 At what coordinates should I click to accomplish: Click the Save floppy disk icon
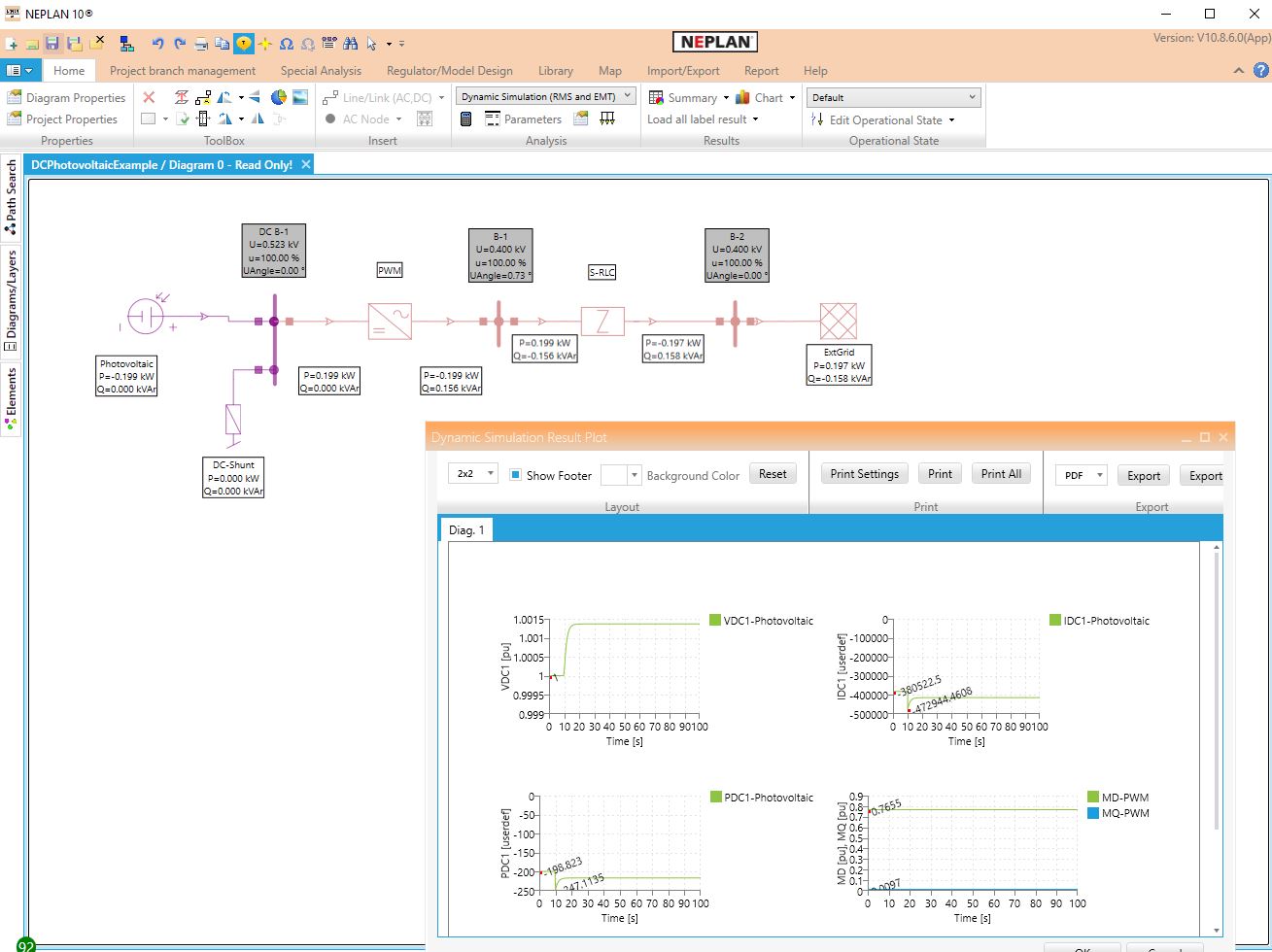(52, 44)
